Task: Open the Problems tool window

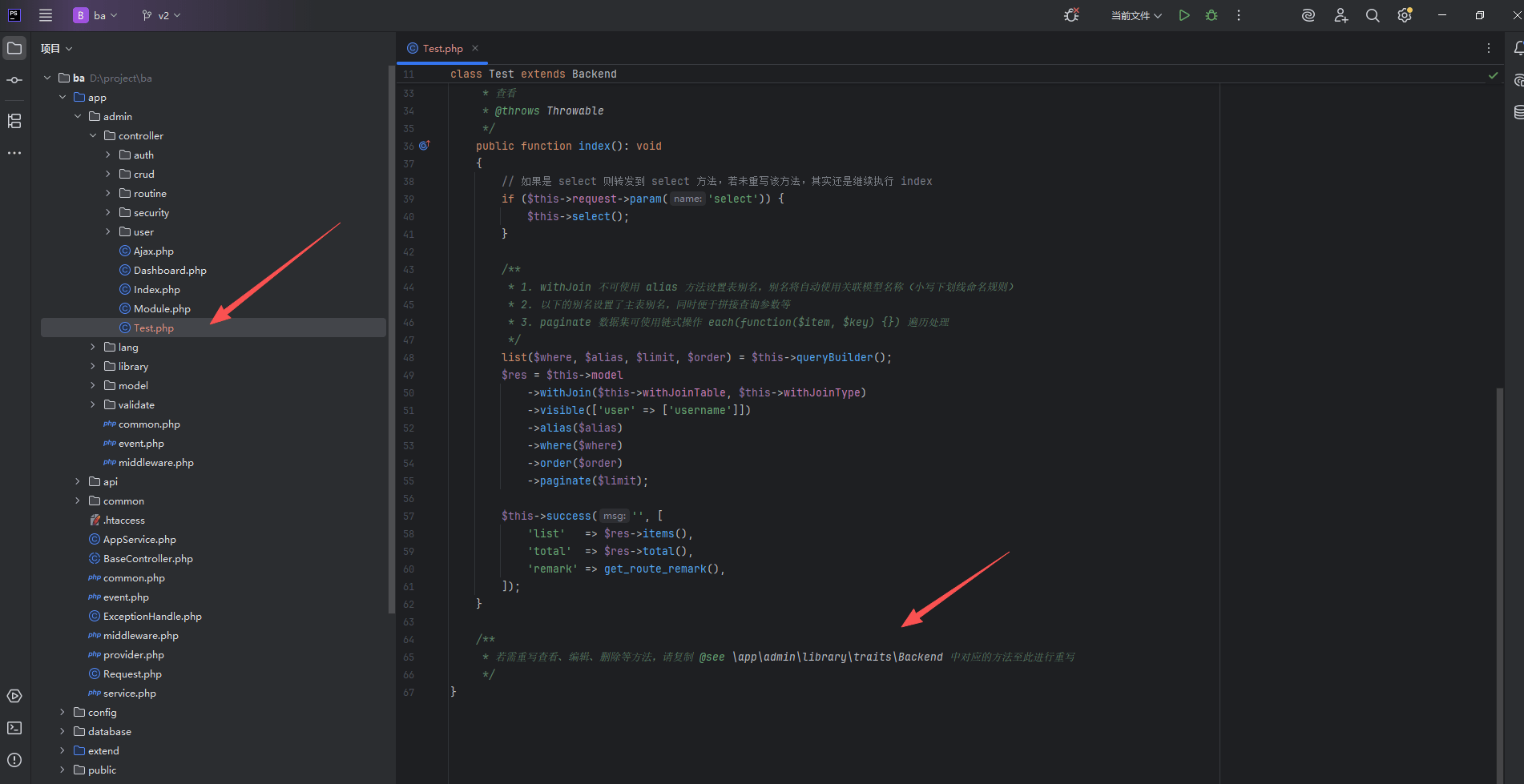Action: click(x=14, y=760)
